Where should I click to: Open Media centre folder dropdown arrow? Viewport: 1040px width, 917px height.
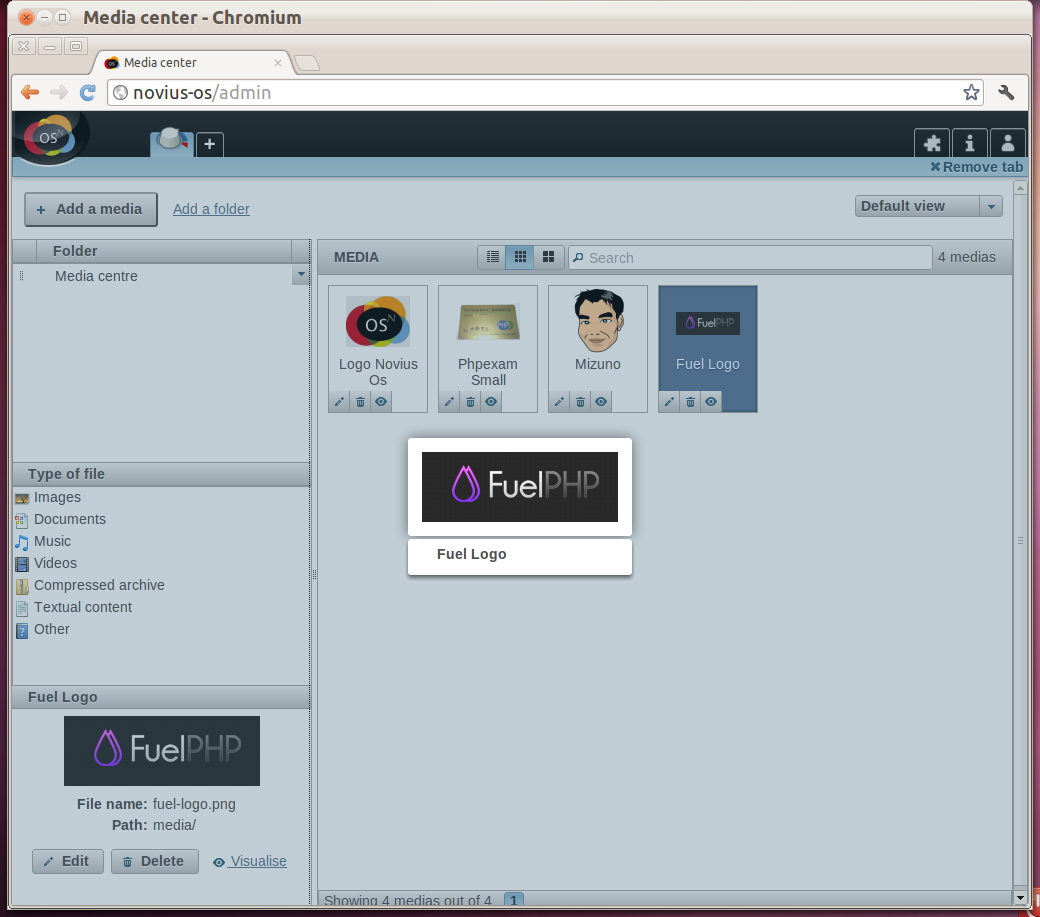(301, 275)
